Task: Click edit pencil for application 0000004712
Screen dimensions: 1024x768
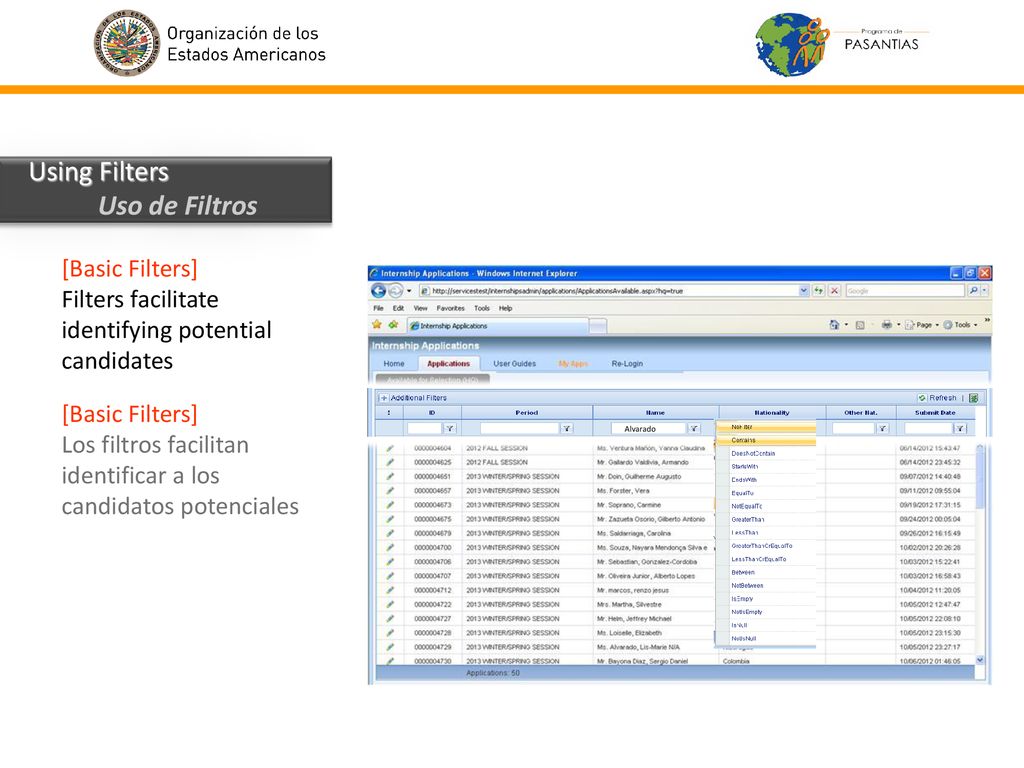Action: pos(390,590)
